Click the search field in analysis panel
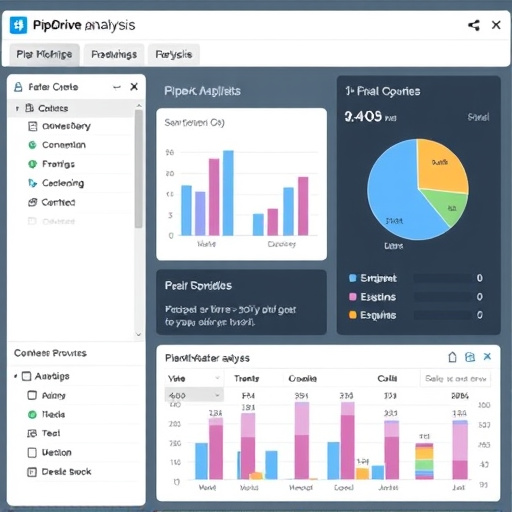This screenshot has height=512, width=512. (x=455, y=379)
